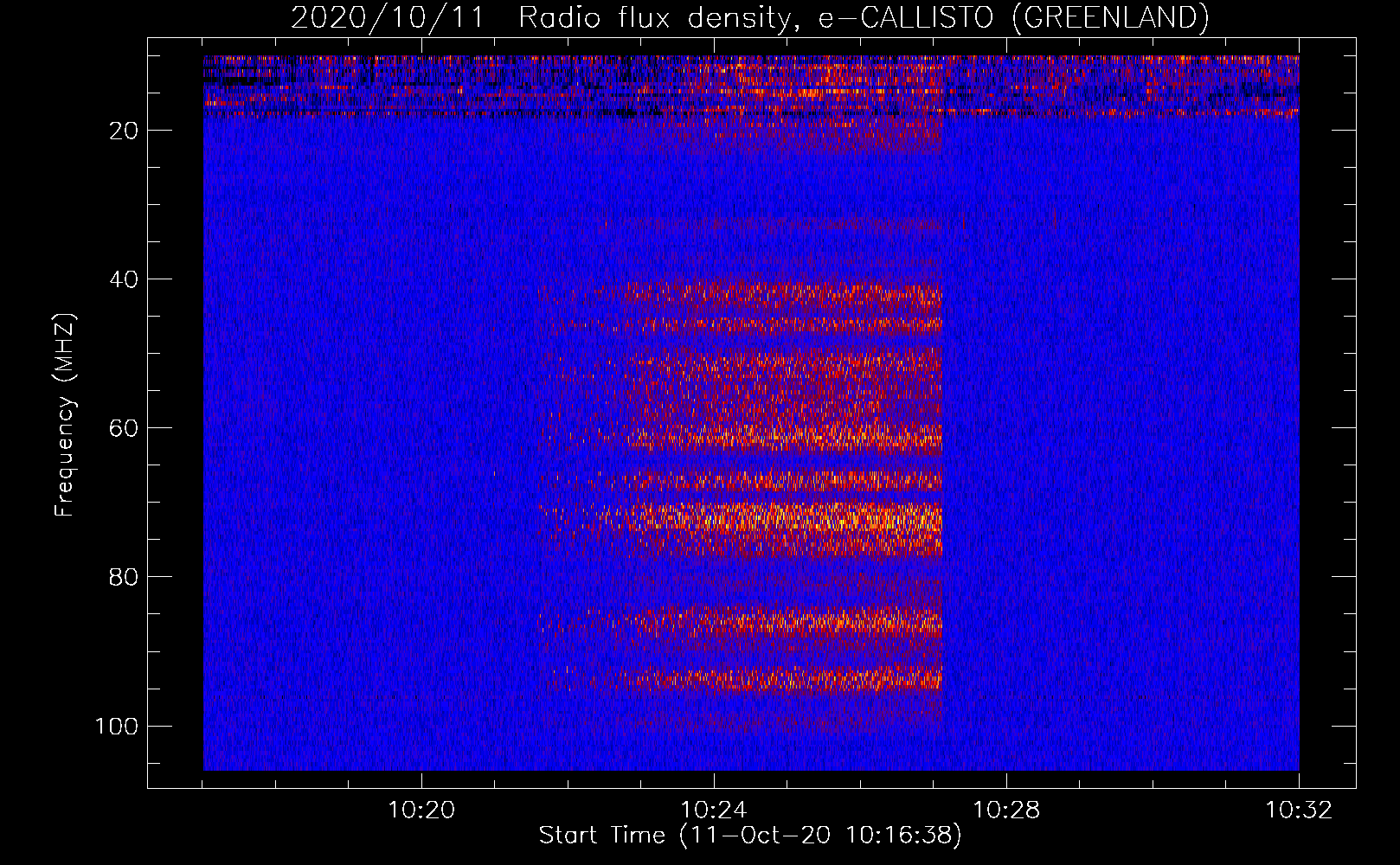Click the 60 MHz frequency tick label
Screen dimensions: 1400x865
pyautogui.click(x=124, y=428)
